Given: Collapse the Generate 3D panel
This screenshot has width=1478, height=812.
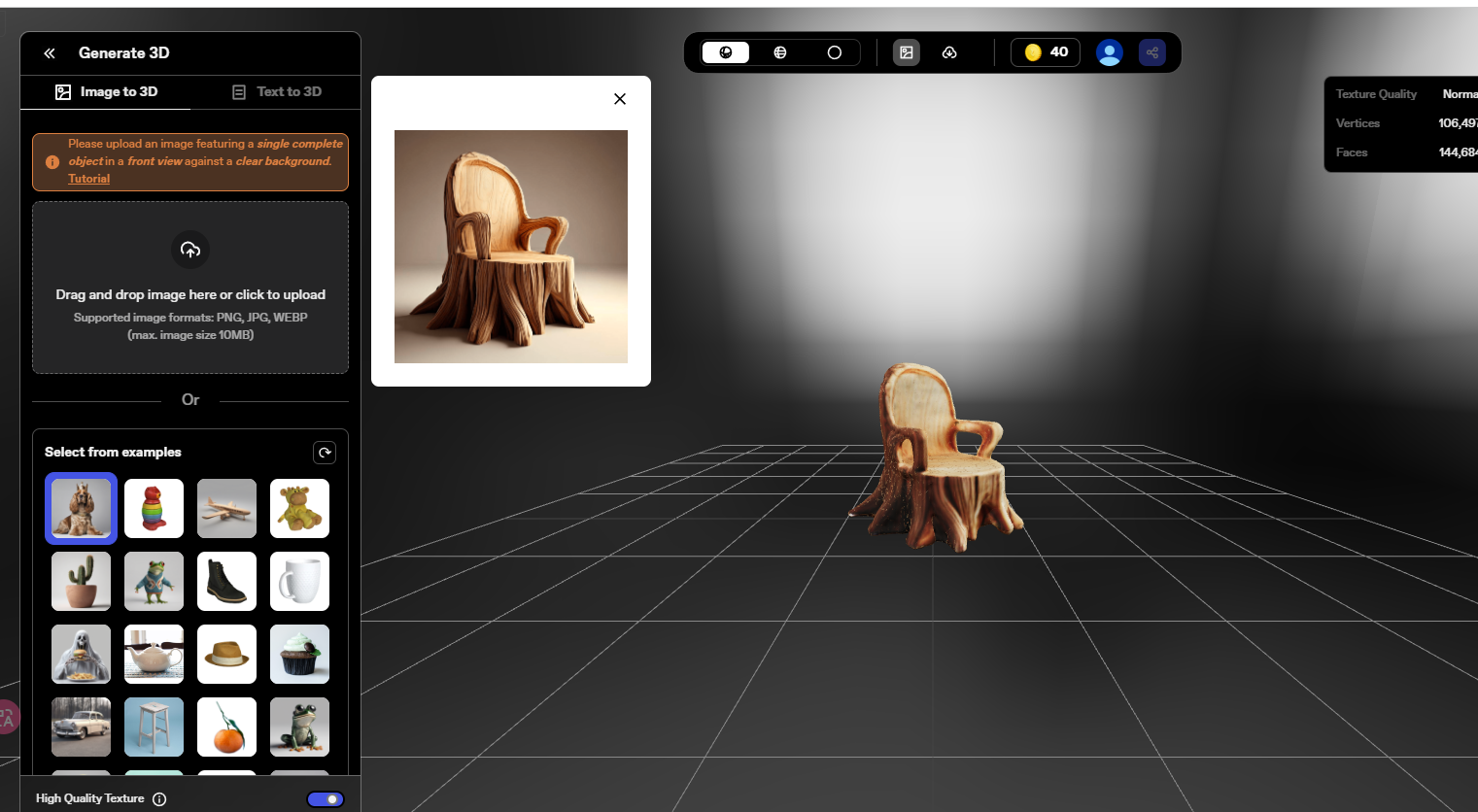Looking at the screenshot, I should (49, 53).
